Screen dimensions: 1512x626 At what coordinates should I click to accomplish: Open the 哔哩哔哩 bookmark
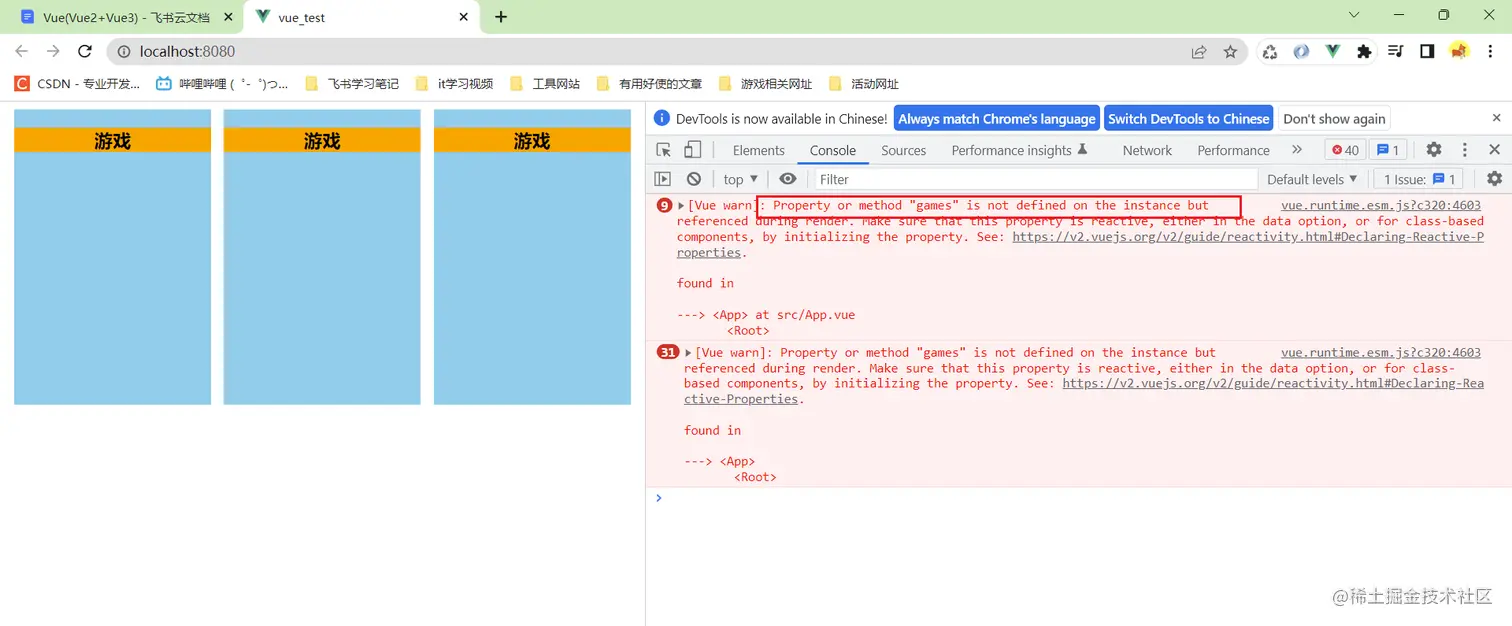click(x=222, y=84)
